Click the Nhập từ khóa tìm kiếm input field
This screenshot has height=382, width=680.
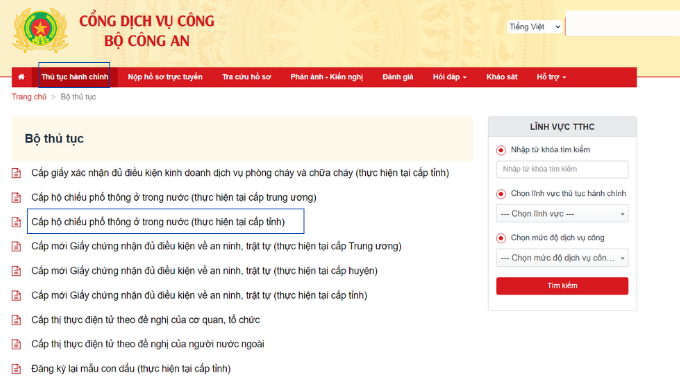point(562,169)
